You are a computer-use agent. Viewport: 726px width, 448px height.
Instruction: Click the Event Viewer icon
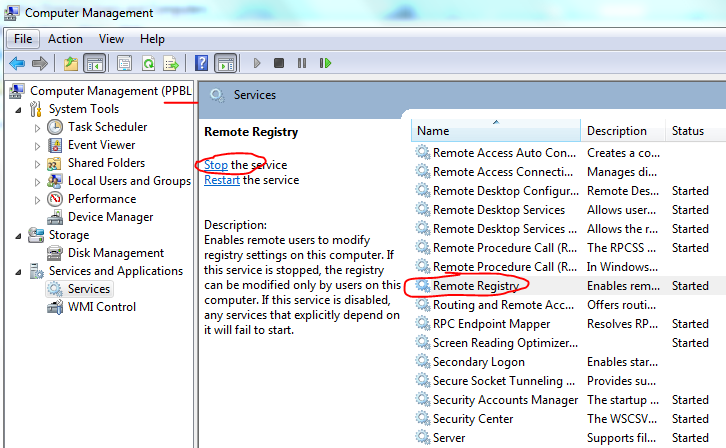55,145
